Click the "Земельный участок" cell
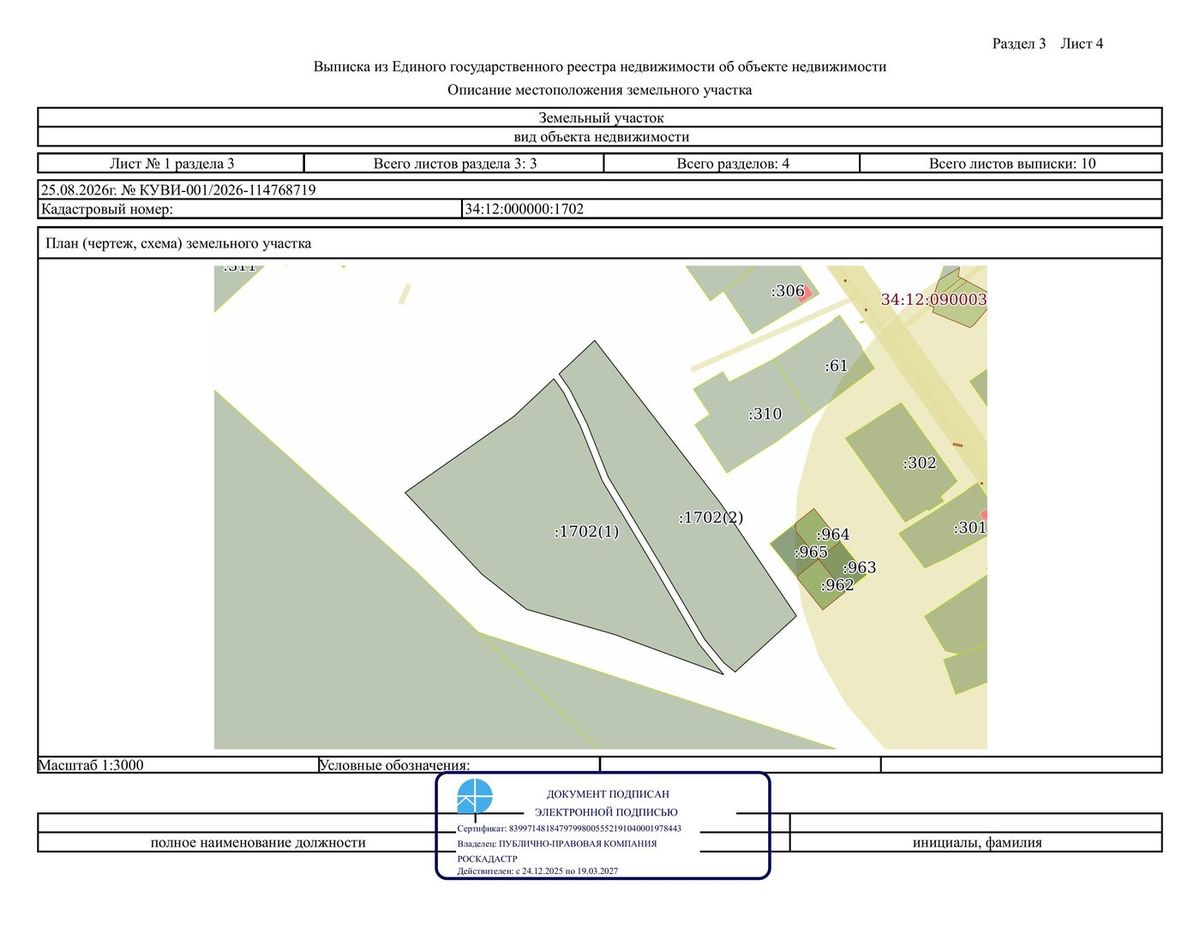Image resolution: width=1200 pixels, height=927 pixels. click(600, 118)
